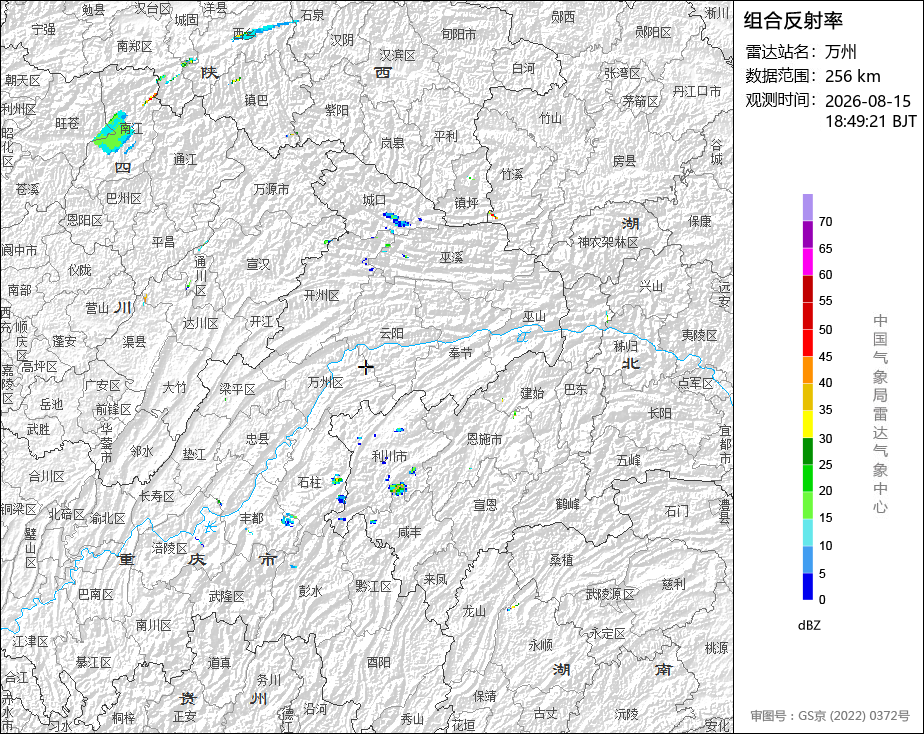Click the 256 km data range value
The height and width of the screenshot is (734, 924).
click(x=853, y=77)
